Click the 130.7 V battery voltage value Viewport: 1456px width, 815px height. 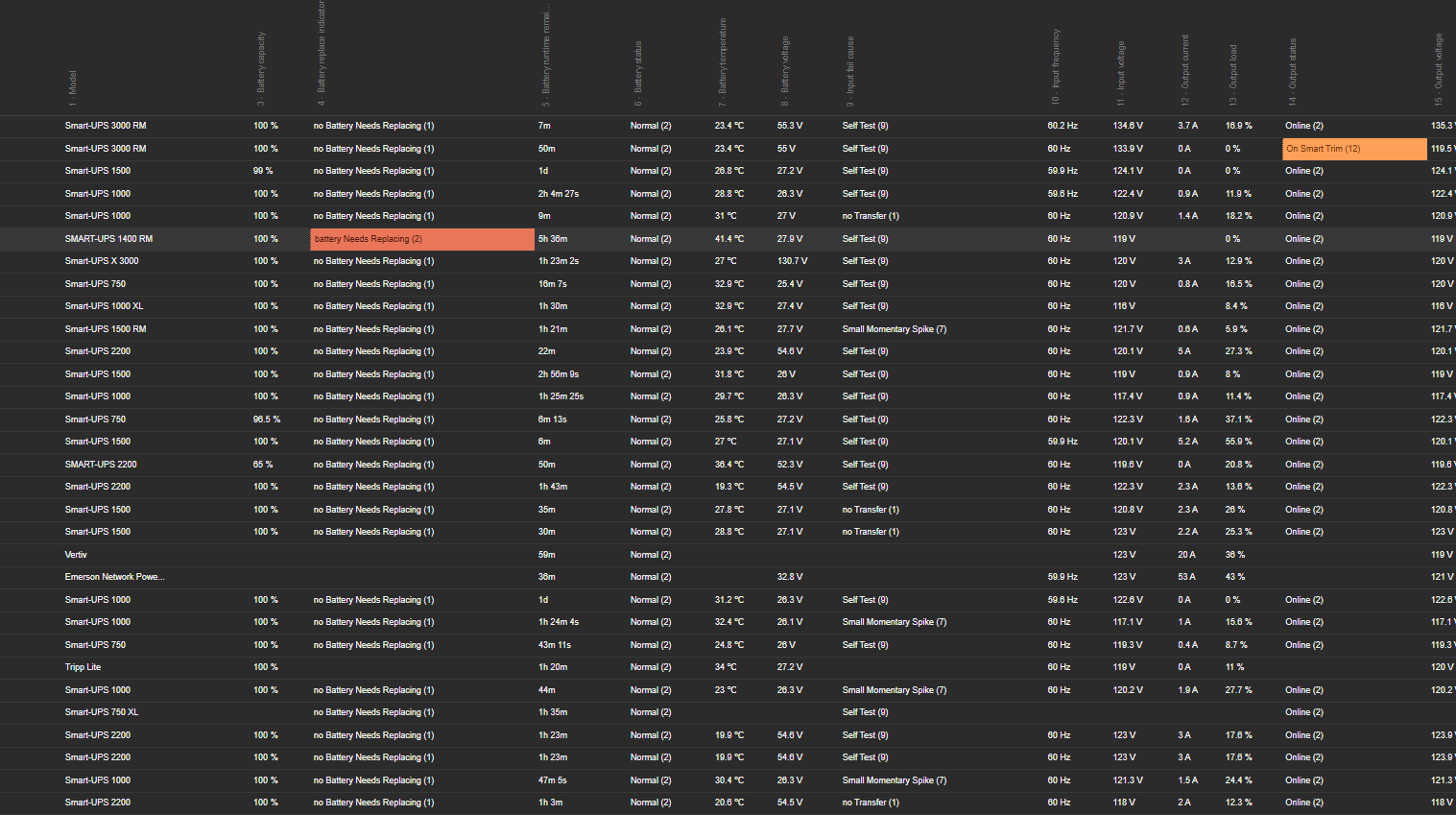pyautogui.click(x=792, y=261)
